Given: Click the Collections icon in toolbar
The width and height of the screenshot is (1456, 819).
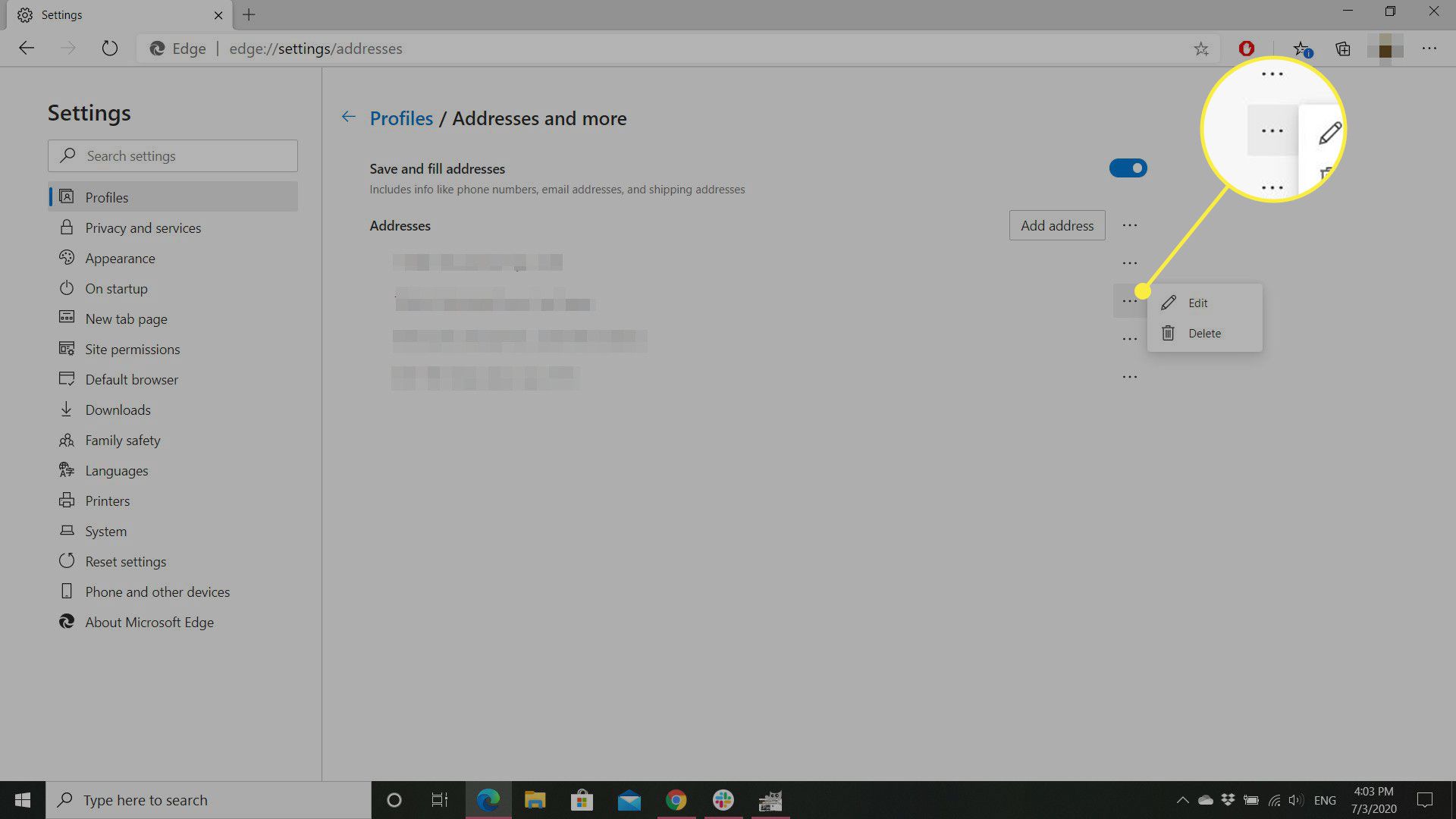Looking at the screenshot, I should point(1344,48).
